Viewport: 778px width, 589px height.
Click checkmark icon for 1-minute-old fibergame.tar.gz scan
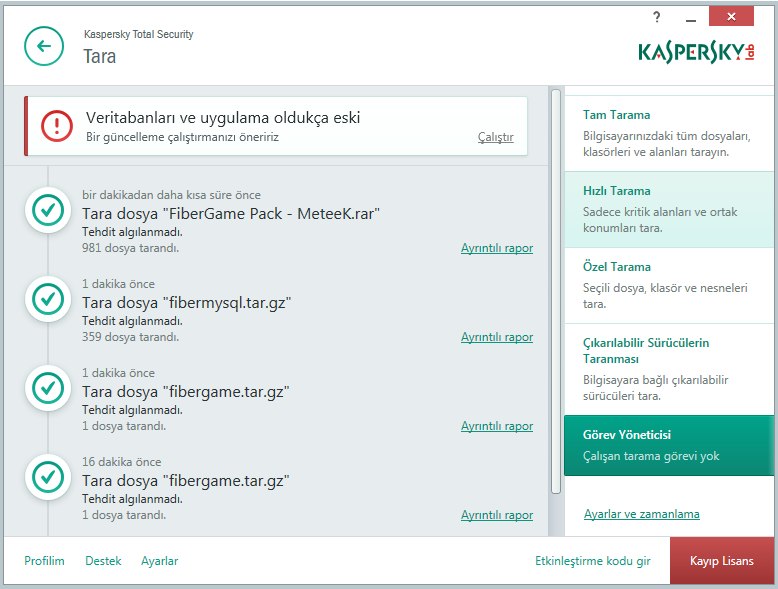[x=48, y=388]
